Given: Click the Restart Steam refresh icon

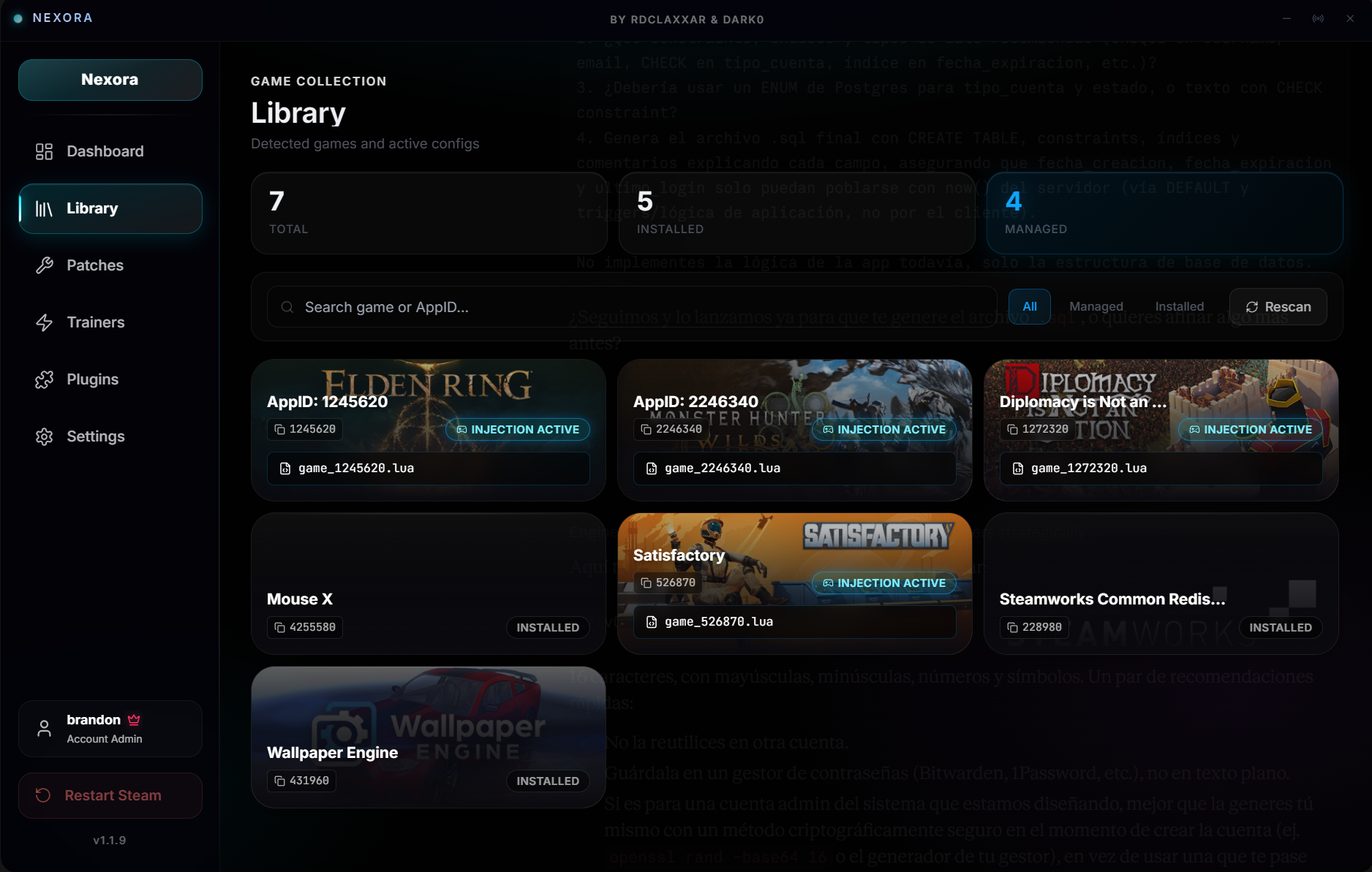Looking at the screenshot, I should pos(43,795).
